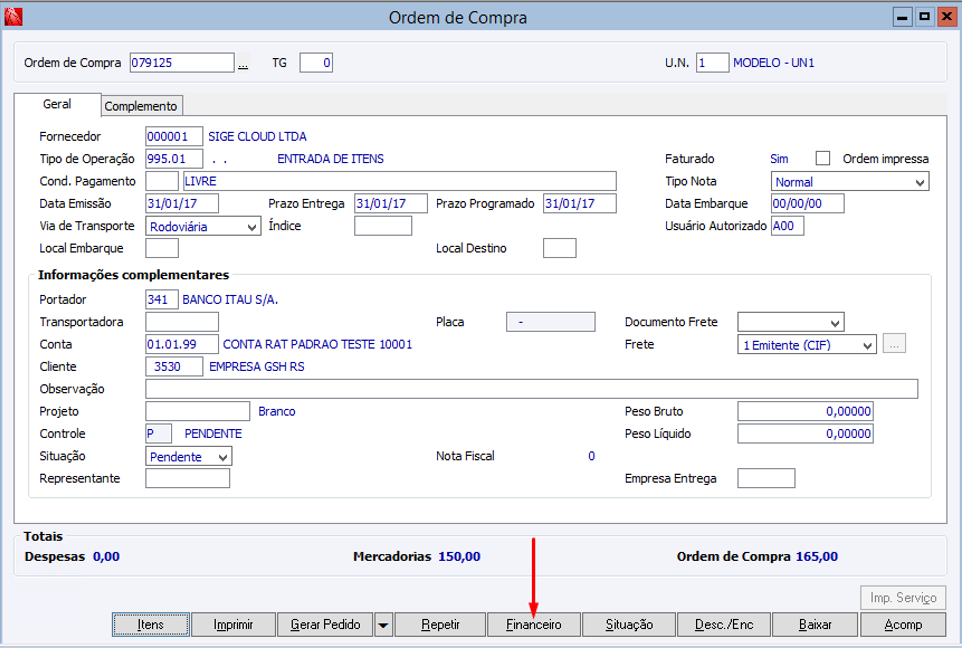Screen dimensions: 966x648
Task: Toggle the Ordem impressa checkbox
Action: [x=822, y=158]
